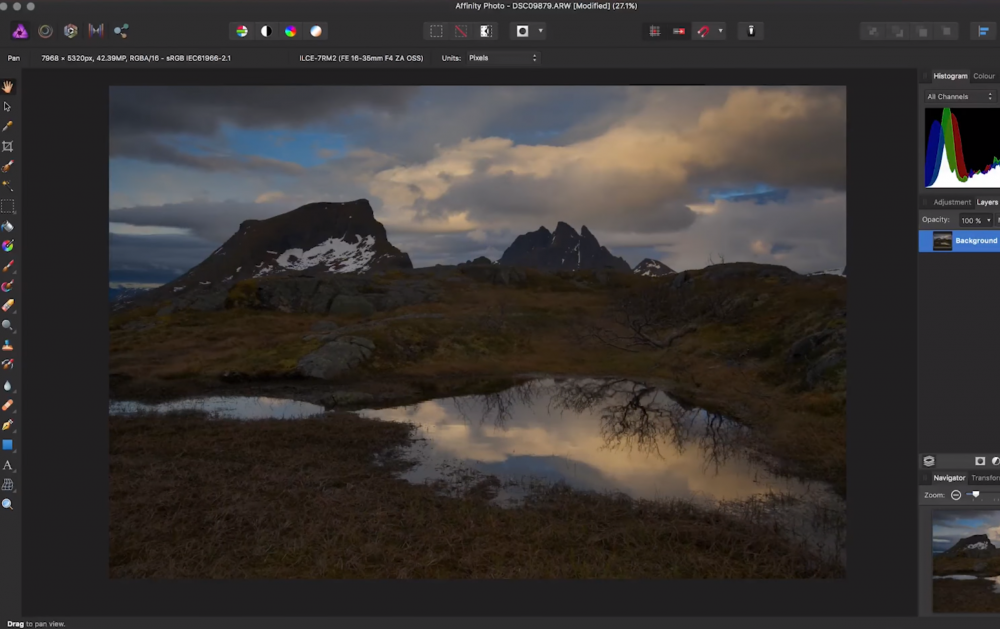Click the Auto White Balance toolbar icon
Image resolution: width=1000 pixels, height=629 pixels.
pyautogui.click(x=317, y=31)
